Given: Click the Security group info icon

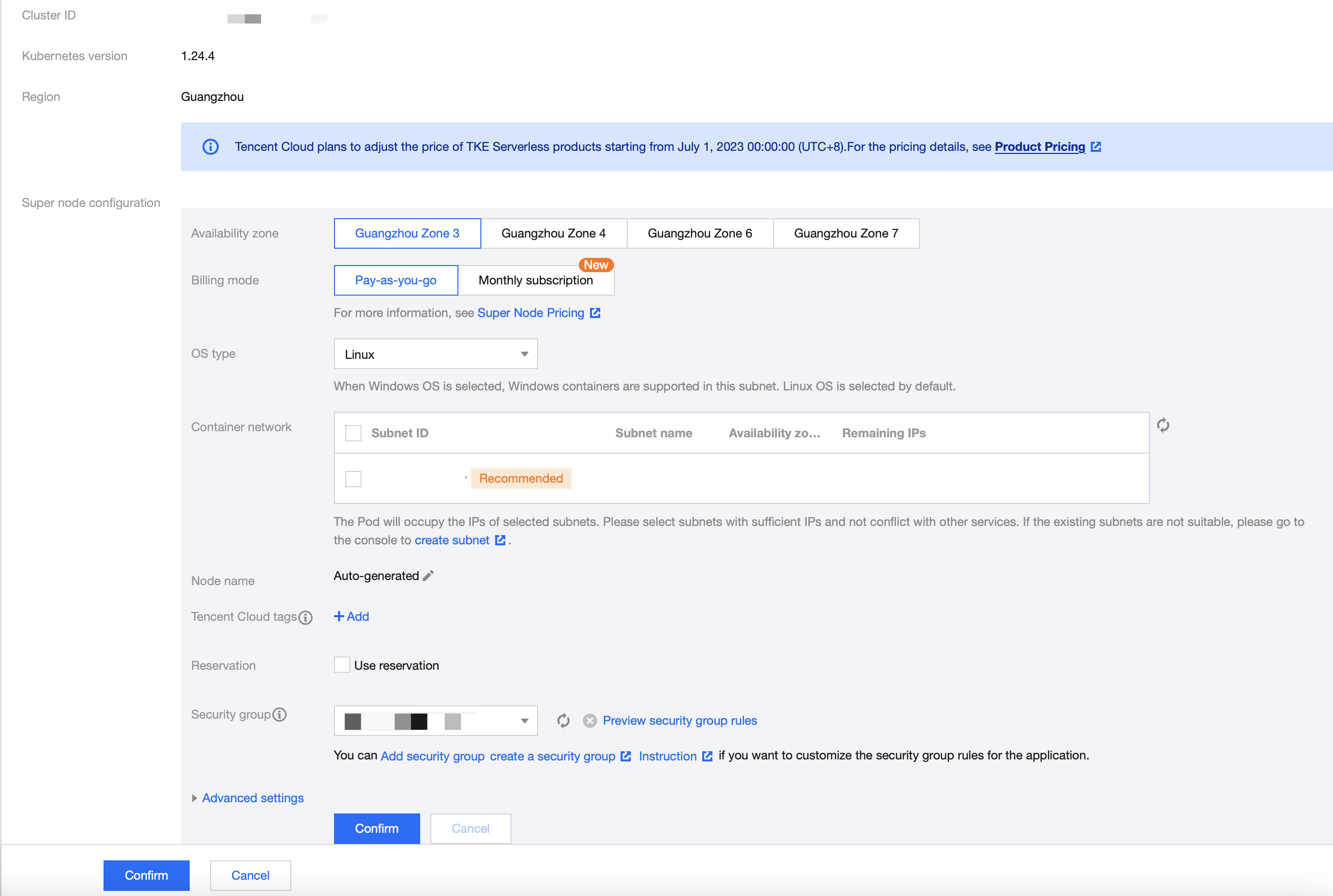Looking at the screenshot, I should pyautogui.click(x=279, y=714).
